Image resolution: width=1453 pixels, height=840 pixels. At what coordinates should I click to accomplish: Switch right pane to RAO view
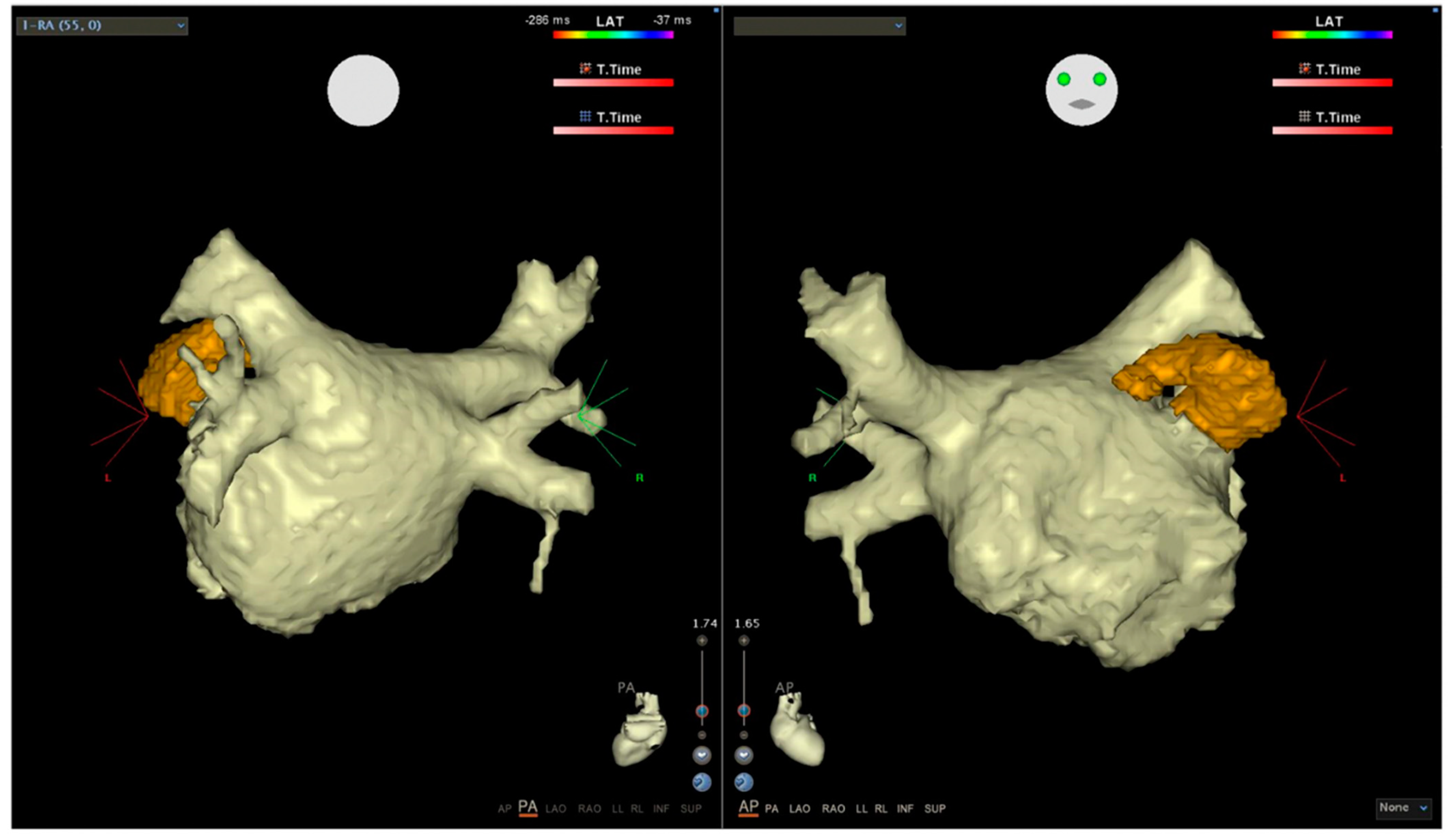pyautogui.click(x=833, y=809)
